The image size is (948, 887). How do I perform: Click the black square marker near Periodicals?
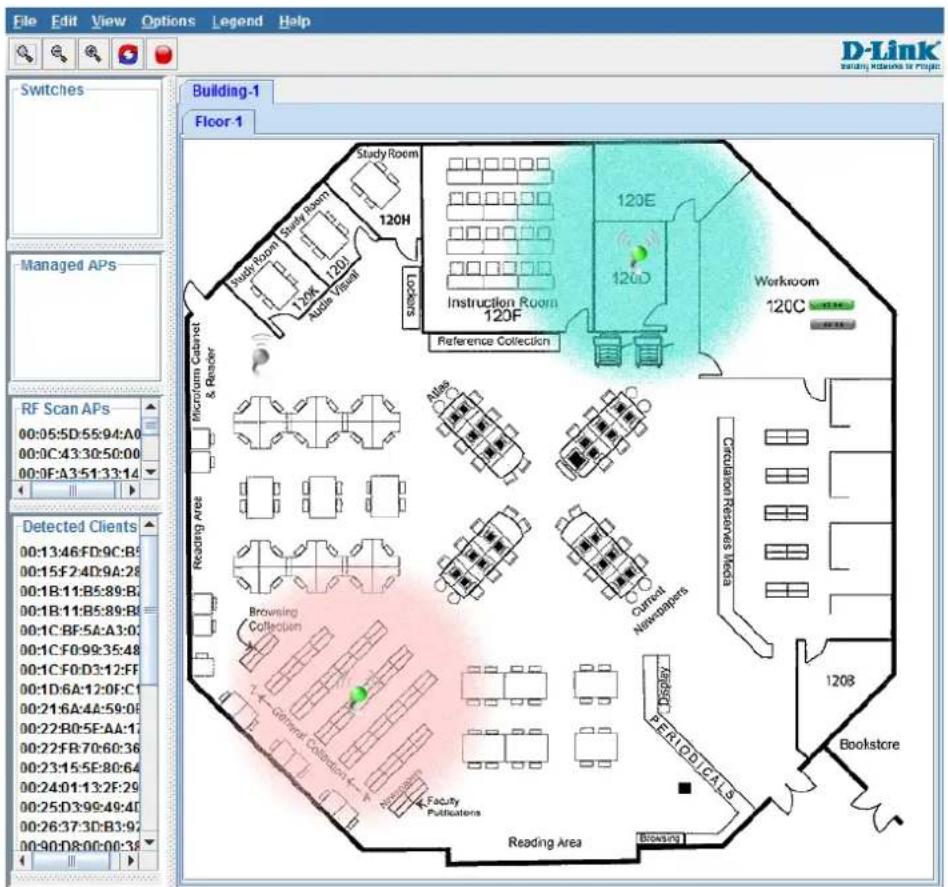click(x=684, y=788)
